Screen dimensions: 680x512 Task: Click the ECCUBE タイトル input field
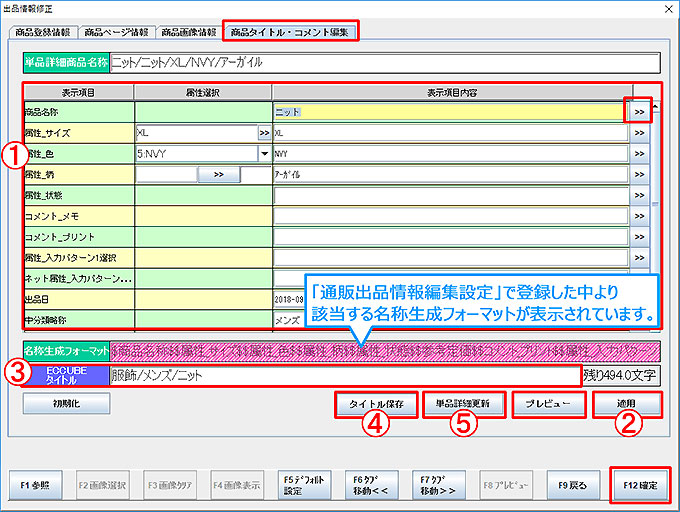(344, 375)
